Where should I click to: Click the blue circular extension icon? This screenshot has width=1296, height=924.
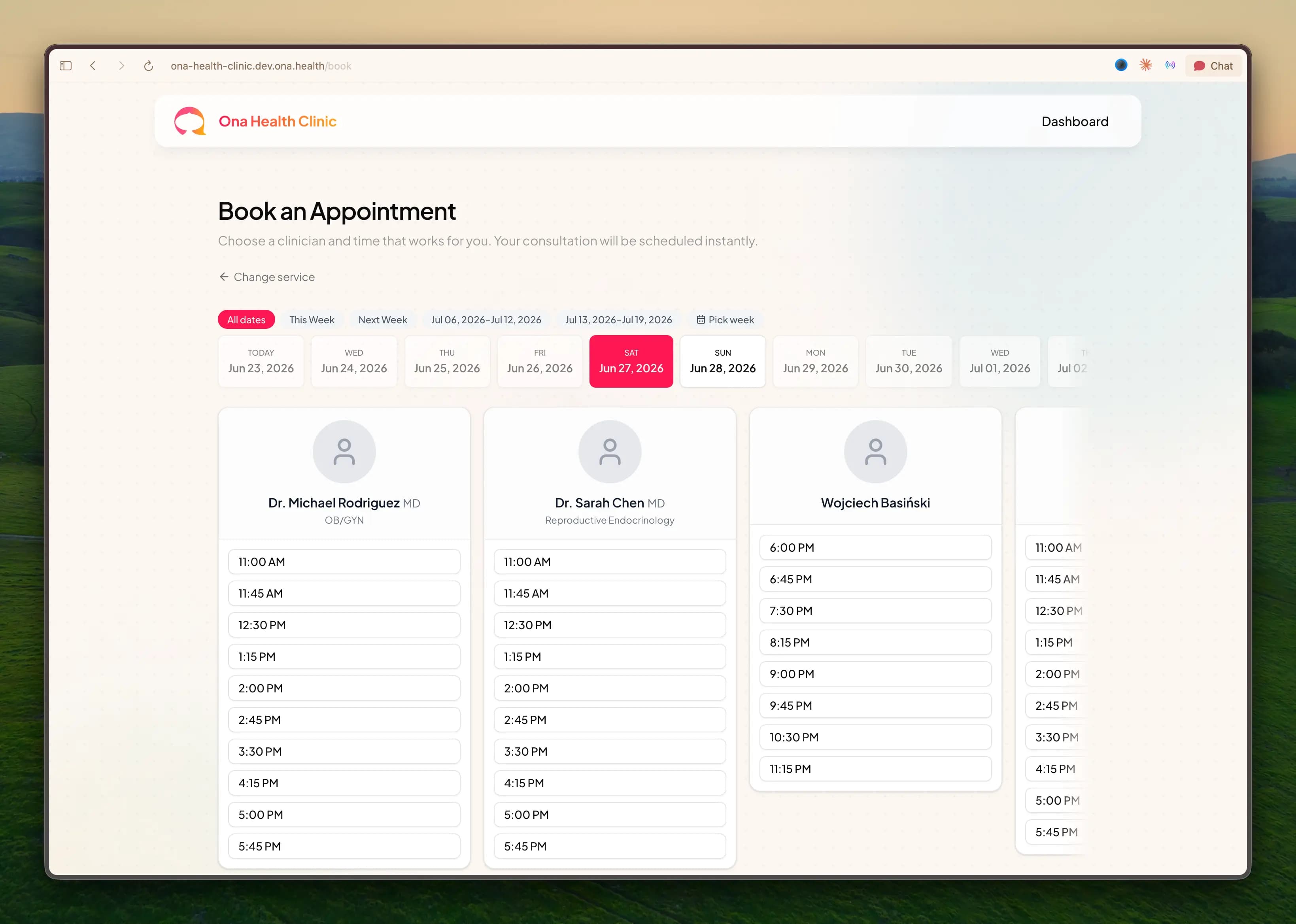pyautogui.click(x=1121, y=66)
